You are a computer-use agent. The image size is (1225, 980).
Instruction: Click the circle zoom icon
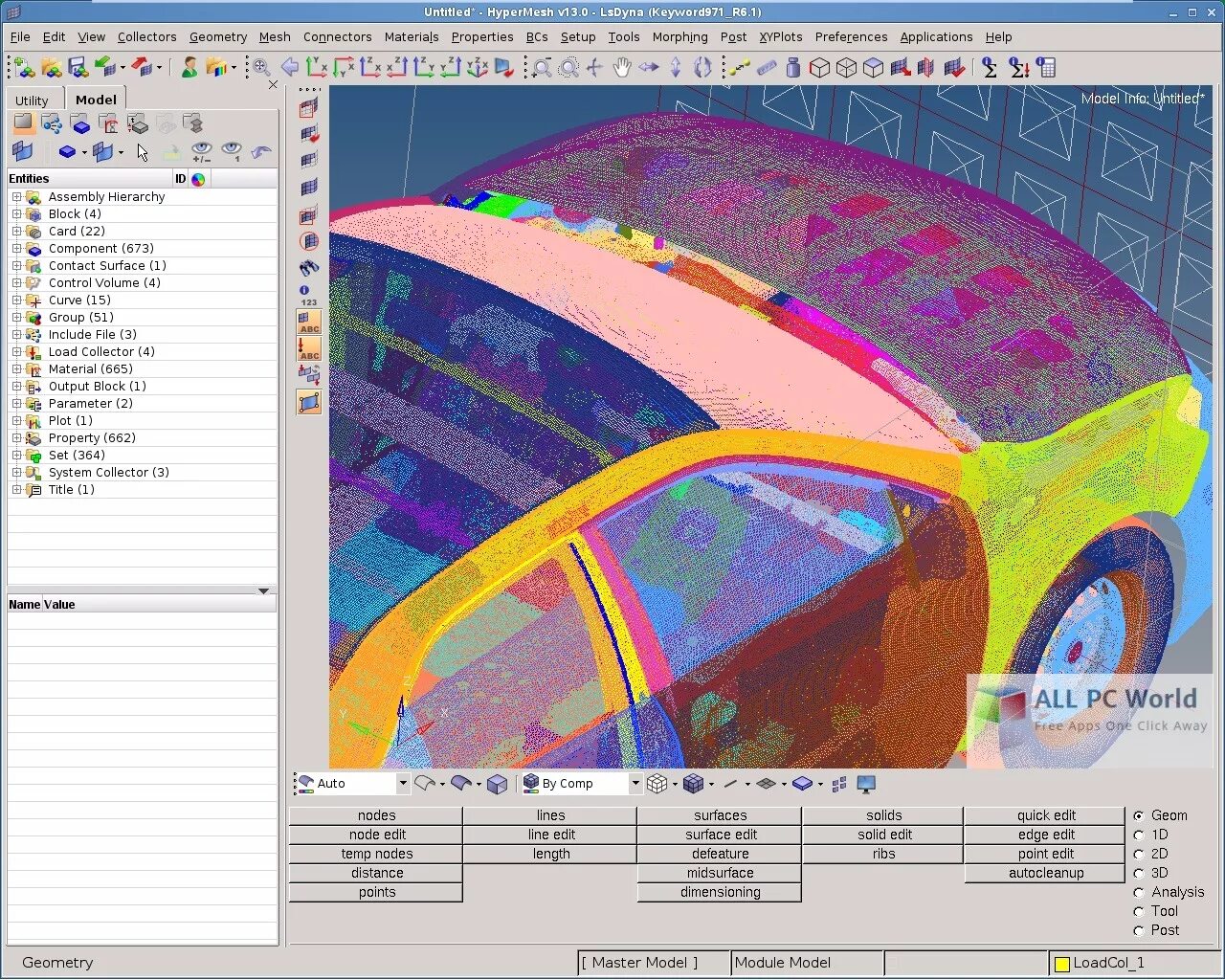568,68
